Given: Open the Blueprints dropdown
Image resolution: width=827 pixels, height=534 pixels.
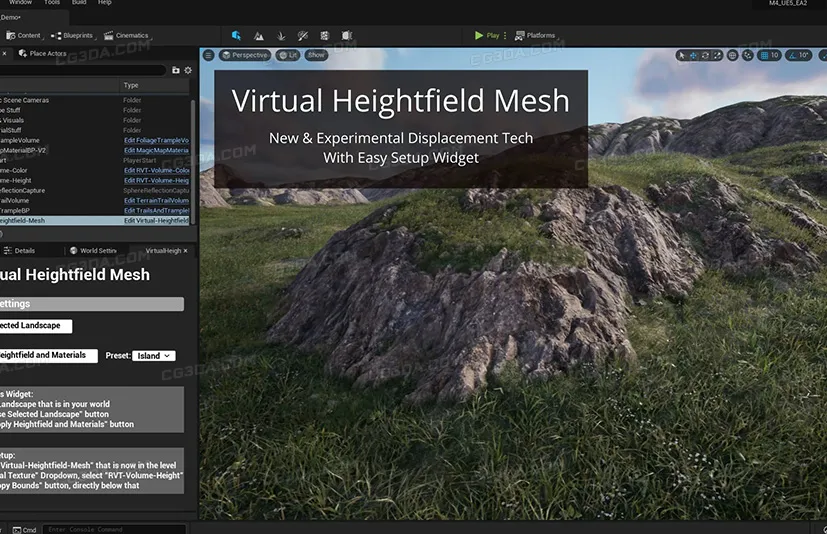Looking at the screenshot, I should [x=73, y=35].
